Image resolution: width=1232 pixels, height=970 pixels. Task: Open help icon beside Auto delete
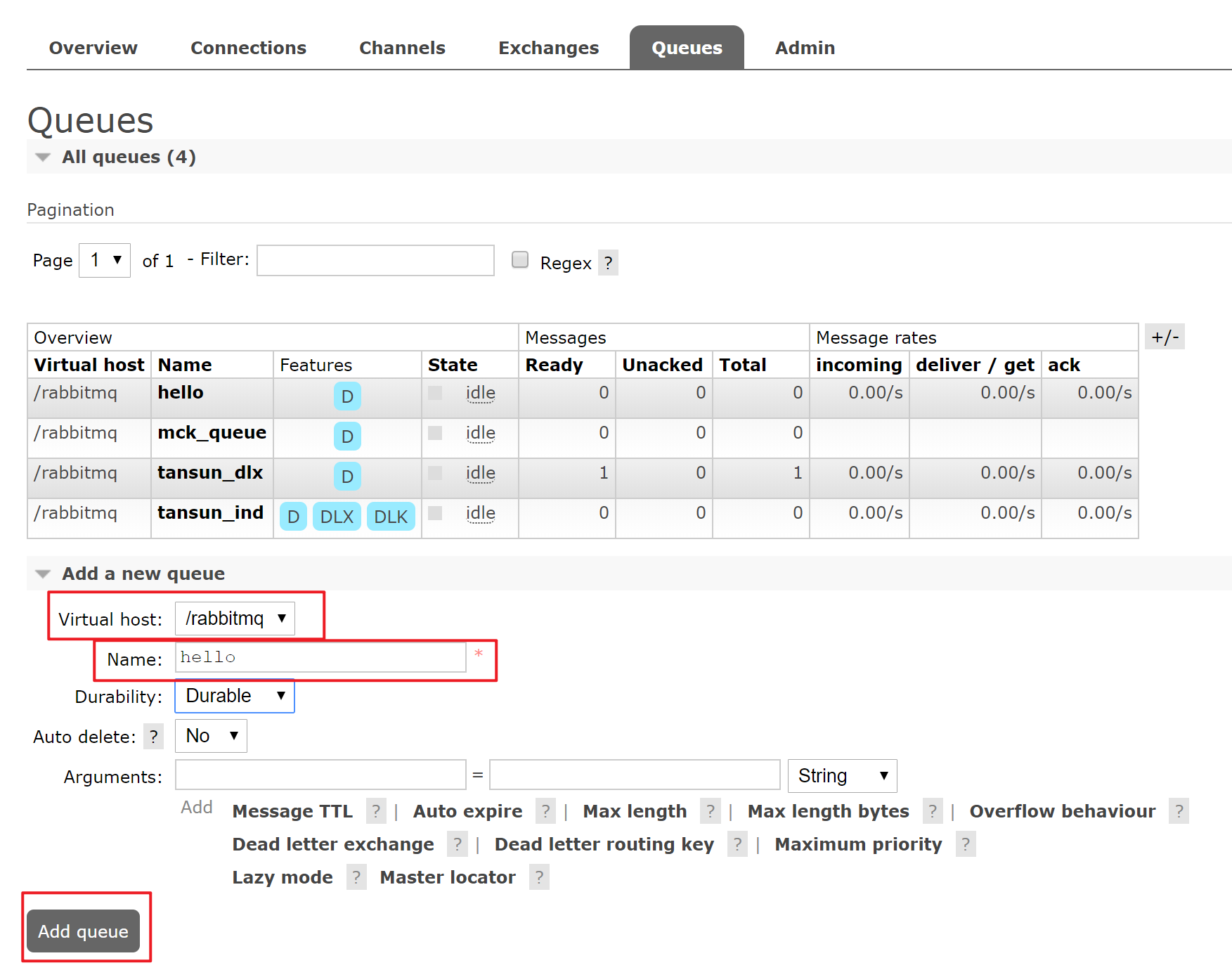tap(153, 737)
